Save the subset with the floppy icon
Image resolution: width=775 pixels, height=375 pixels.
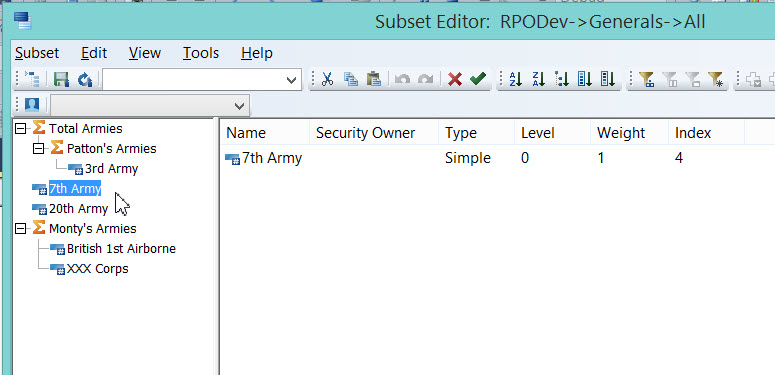pos(61,79)
